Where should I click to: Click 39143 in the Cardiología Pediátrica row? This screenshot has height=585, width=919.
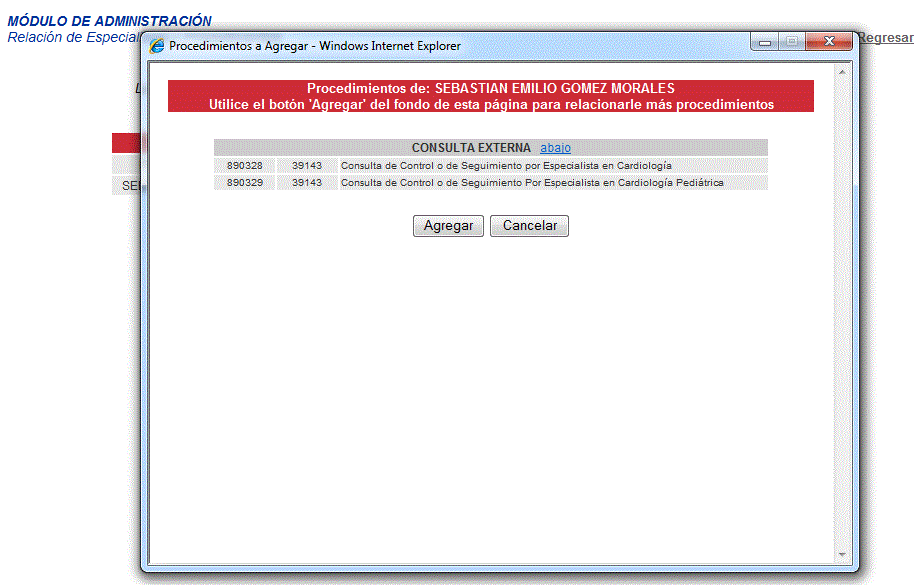(x=307, y=183)
